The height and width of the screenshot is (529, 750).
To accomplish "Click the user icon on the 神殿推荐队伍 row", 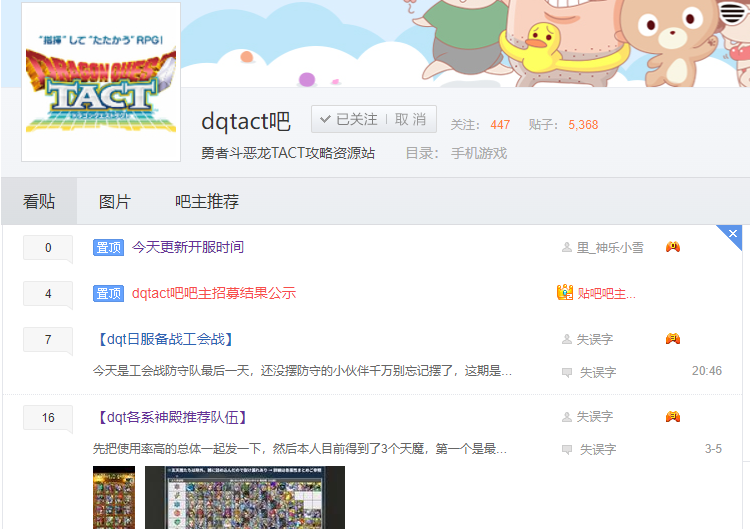I will pos(567,417).
